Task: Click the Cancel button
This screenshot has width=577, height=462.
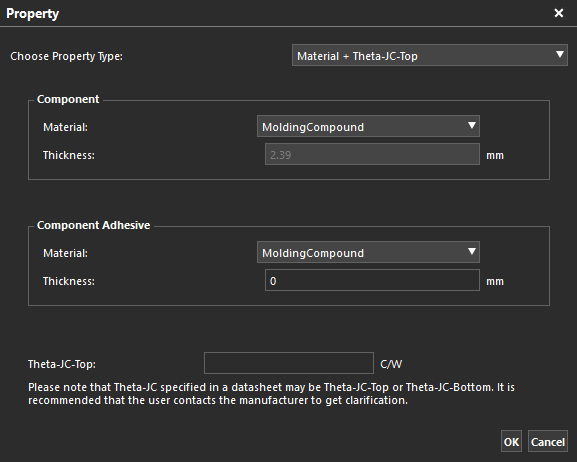Action: click(548, 441)
